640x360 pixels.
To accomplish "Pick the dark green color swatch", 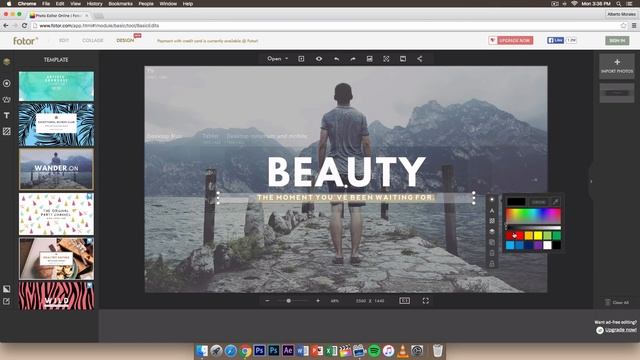I will pyautogui.click(x=557, y=236).
